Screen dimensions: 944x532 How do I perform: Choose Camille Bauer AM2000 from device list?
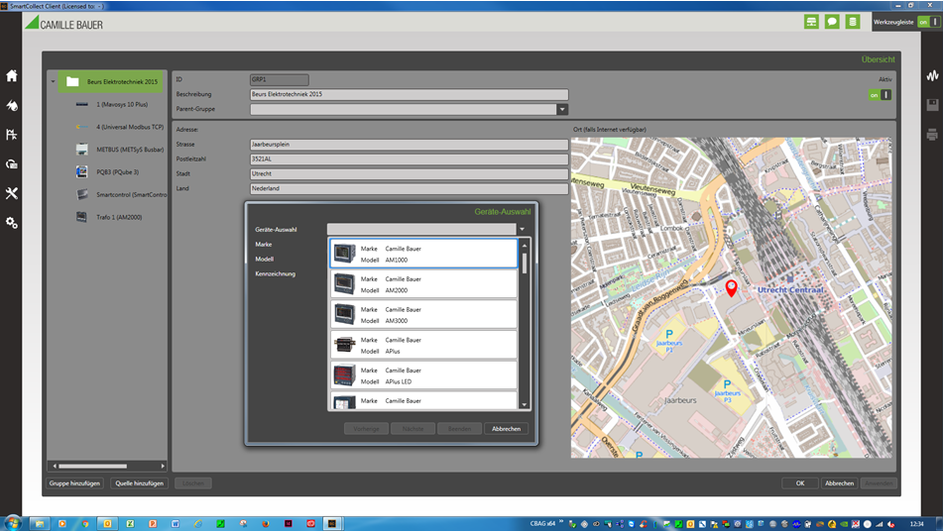424,285
